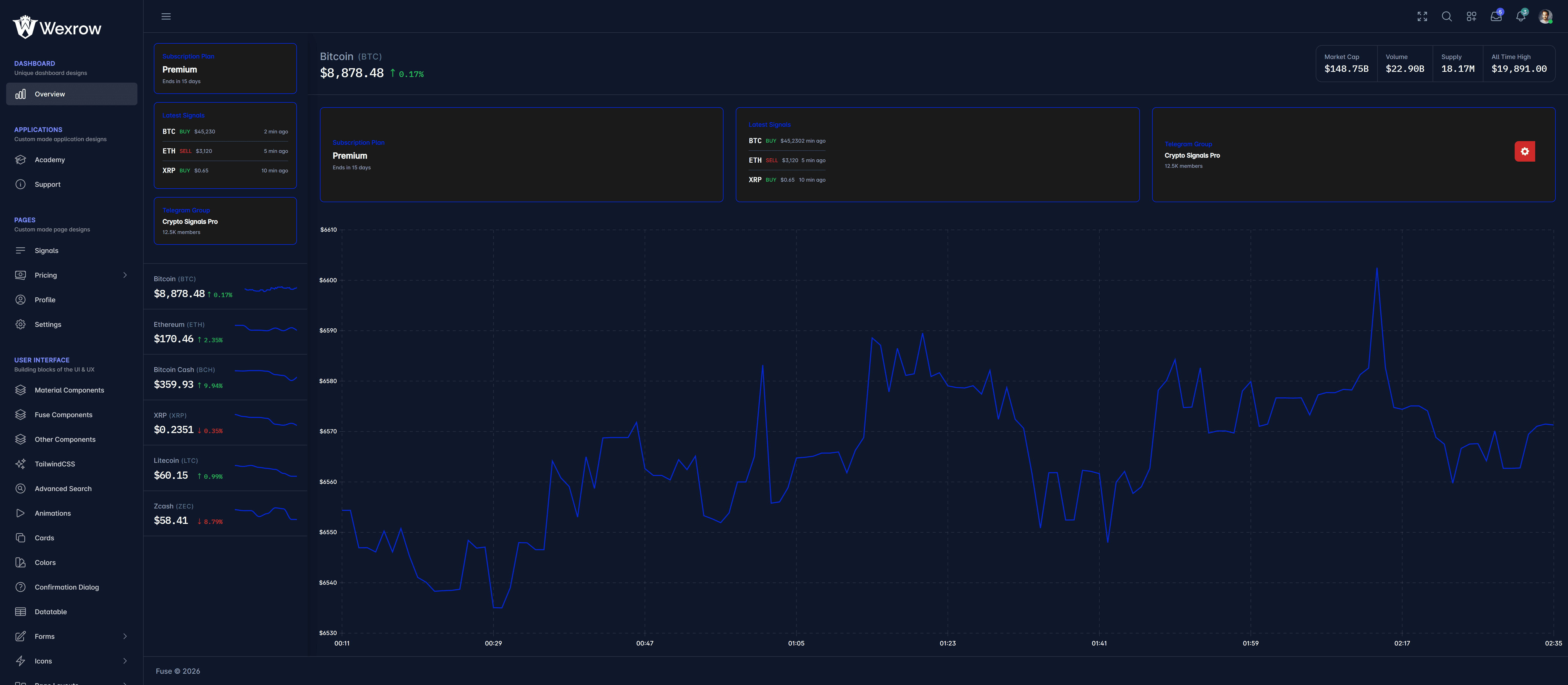Select the Litecoin (LTC) watchlist row
This screenshot has width=1568, height=685.
tap(225, 468)
